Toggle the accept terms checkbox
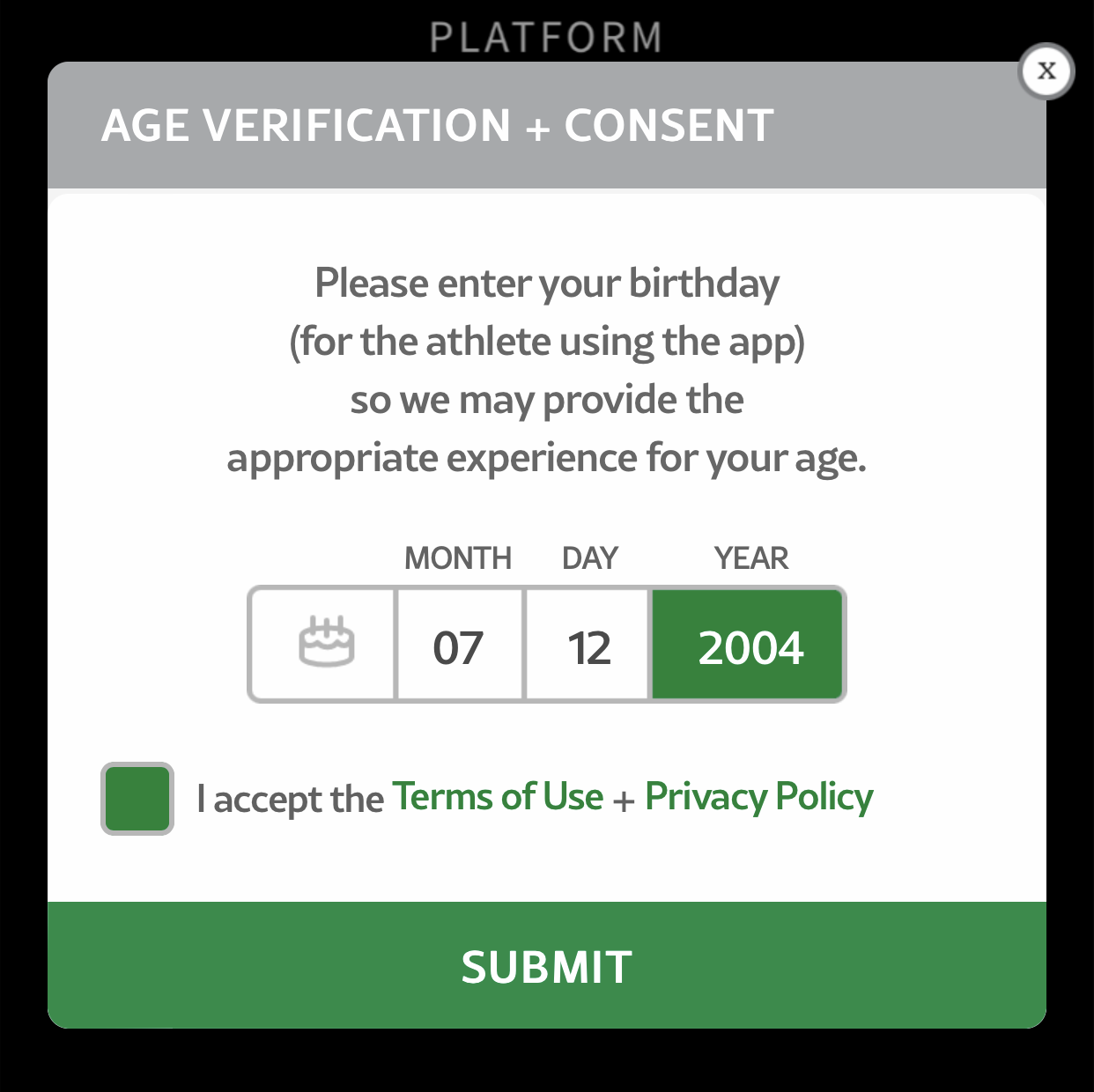The height and width of the screenshot is (1092, 1094). (137, 799)
